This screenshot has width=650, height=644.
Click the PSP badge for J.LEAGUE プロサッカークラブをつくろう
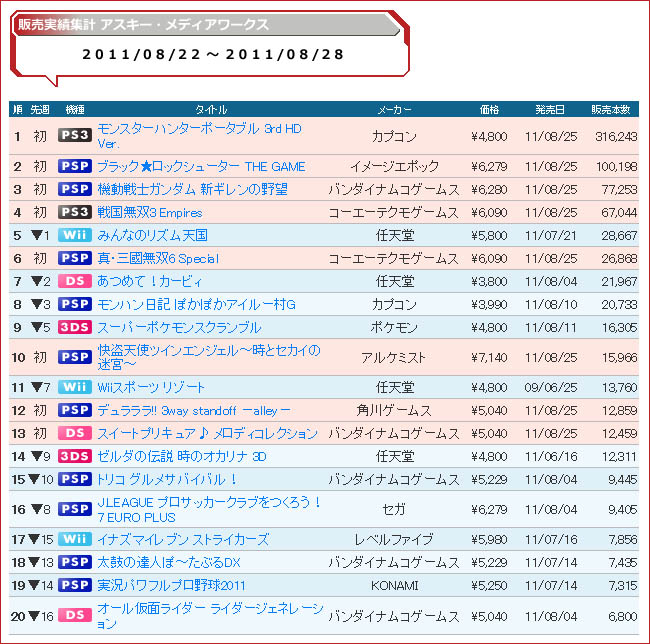click(x=75, y=509)
